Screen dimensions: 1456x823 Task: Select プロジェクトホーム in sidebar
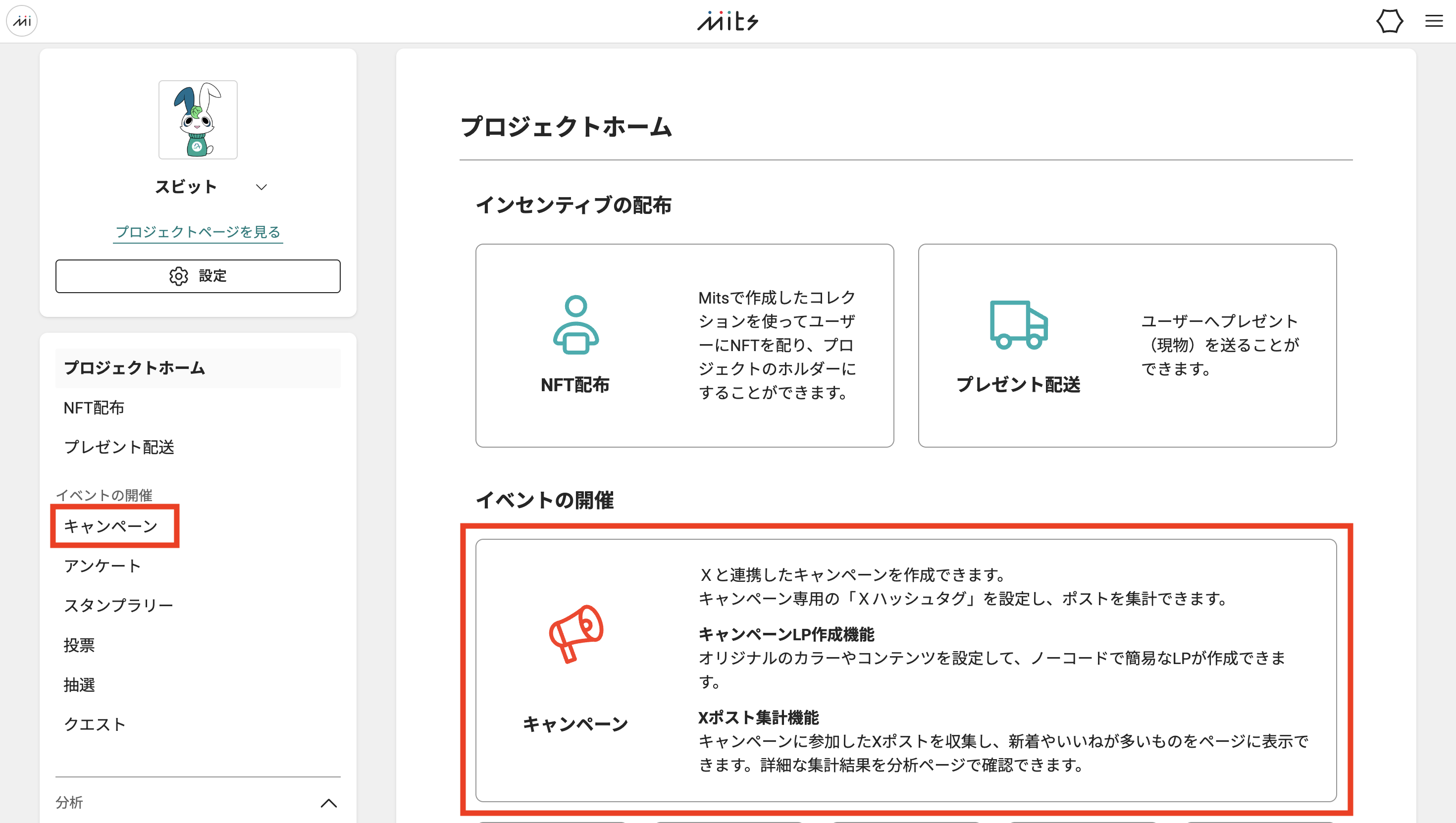198,368
